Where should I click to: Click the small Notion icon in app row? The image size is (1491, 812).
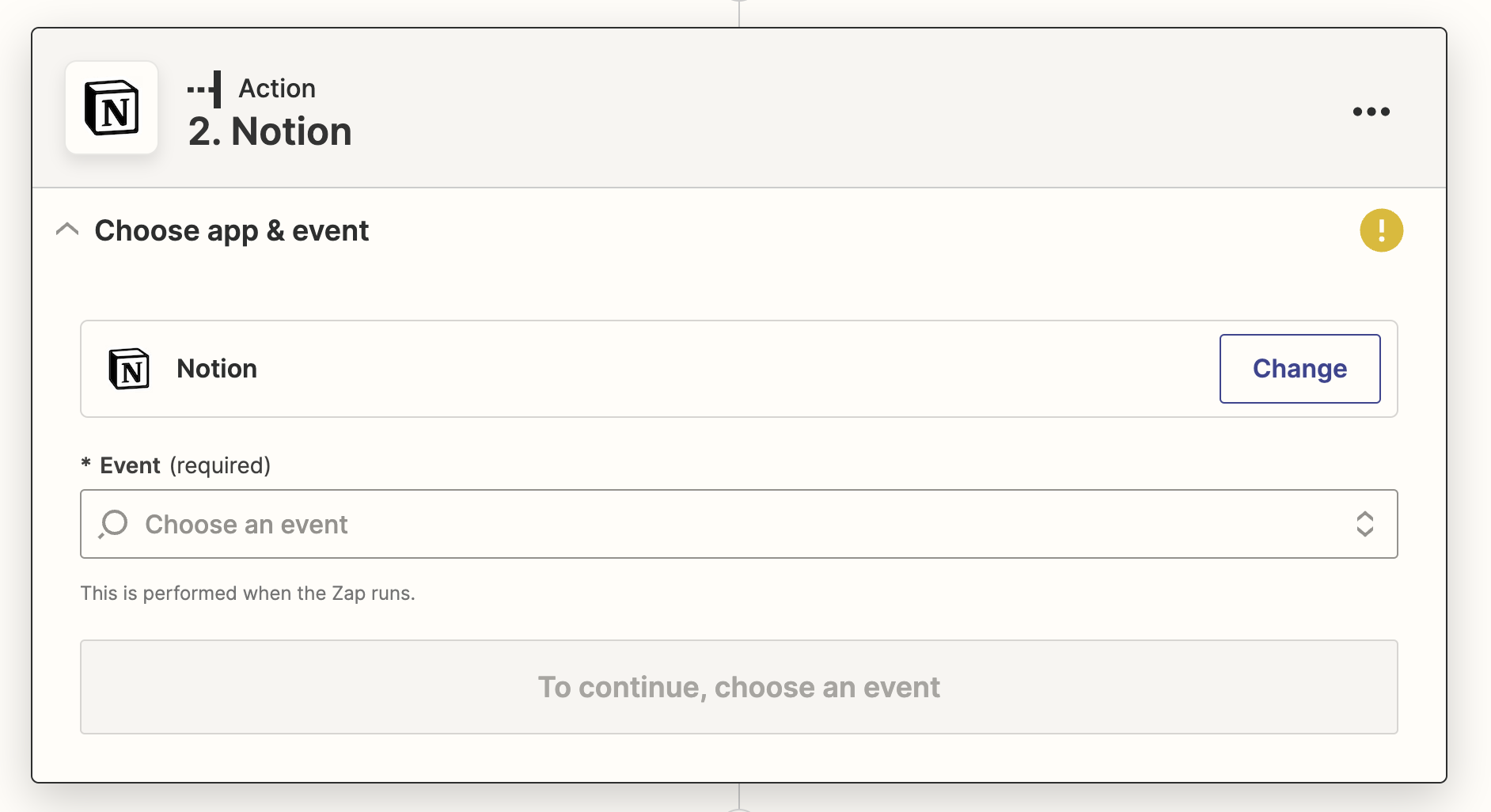tap(129, 369)
